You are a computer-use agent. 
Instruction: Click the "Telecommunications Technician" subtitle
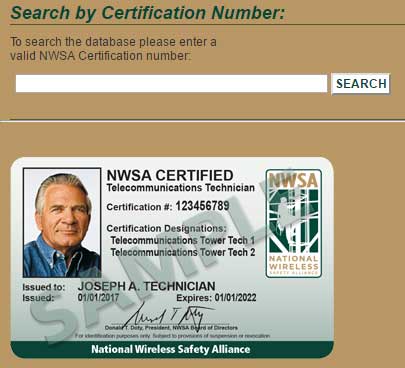pyautogui.click(x=181, y=188)
